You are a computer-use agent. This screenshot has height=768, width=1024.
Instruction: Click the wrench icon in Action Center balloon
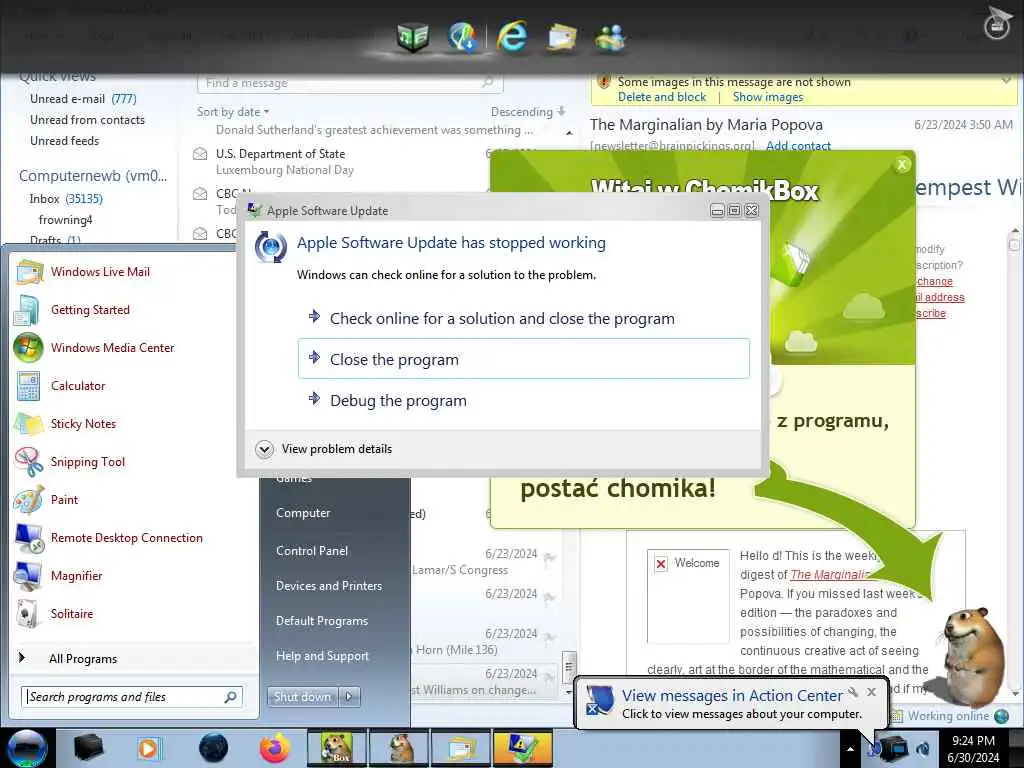coord(853,692)
